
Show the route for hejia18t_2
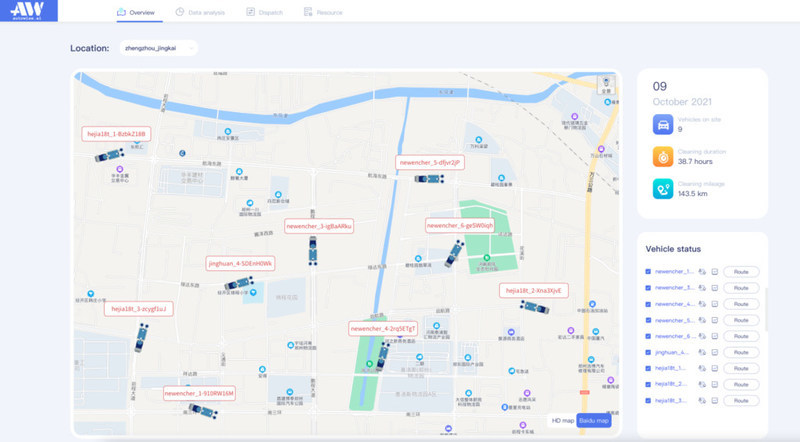click(x=741, y=384)
